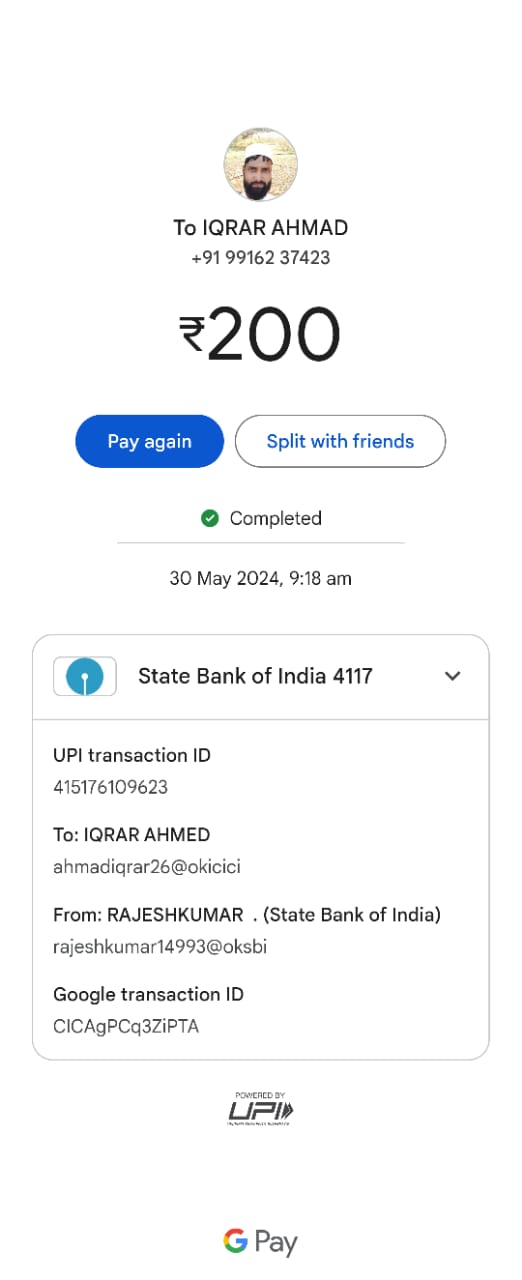Click the Split with friends button
The image size is (522, 1280).
[x=340, y=441]
